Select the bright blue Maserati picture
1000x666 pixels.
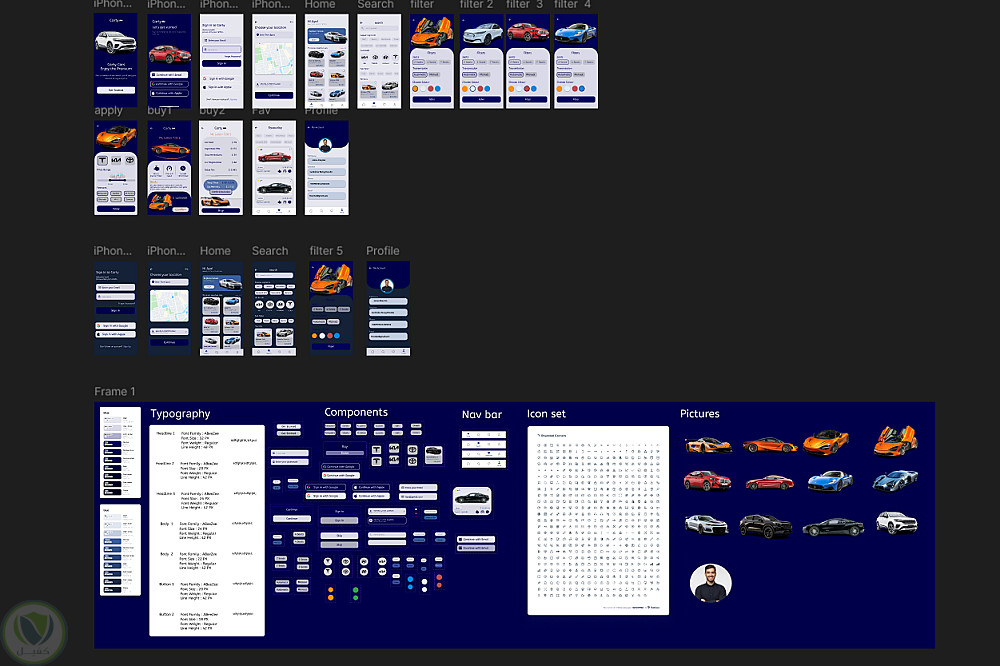[830, 481]
